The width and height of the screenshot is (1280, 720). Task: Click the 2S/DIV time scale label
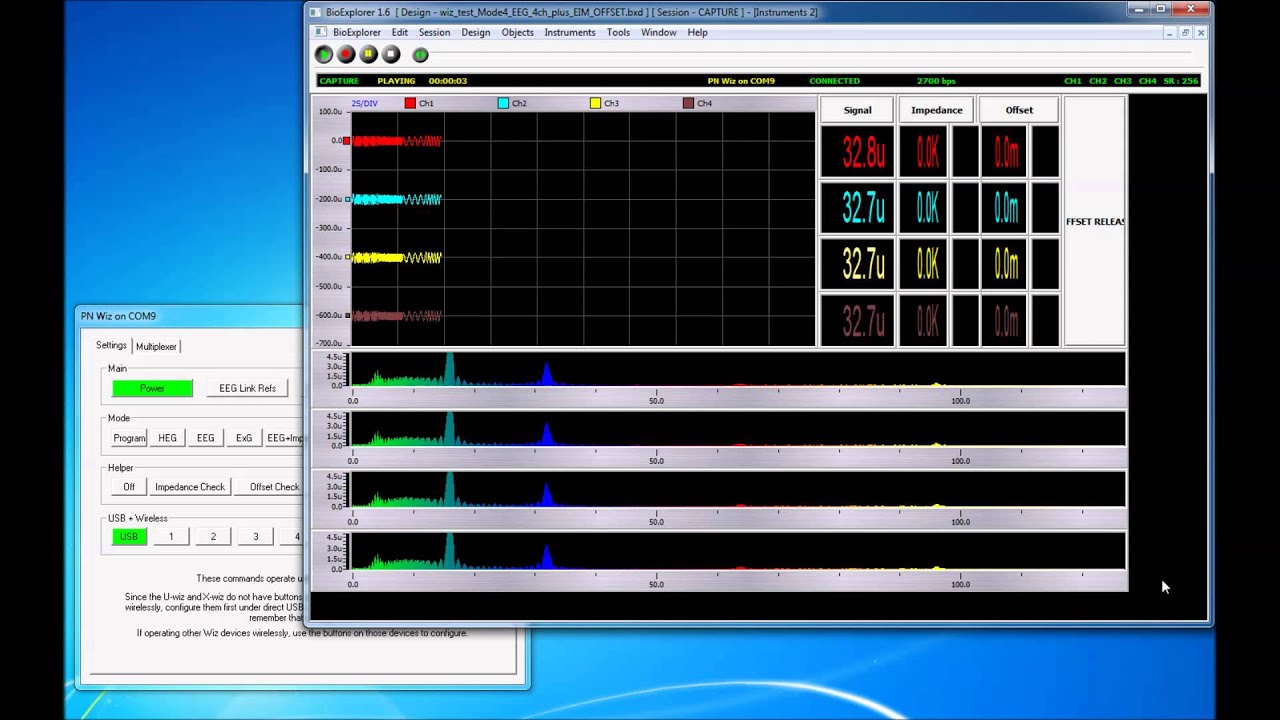pyautogui.click(x=364, y=103)
